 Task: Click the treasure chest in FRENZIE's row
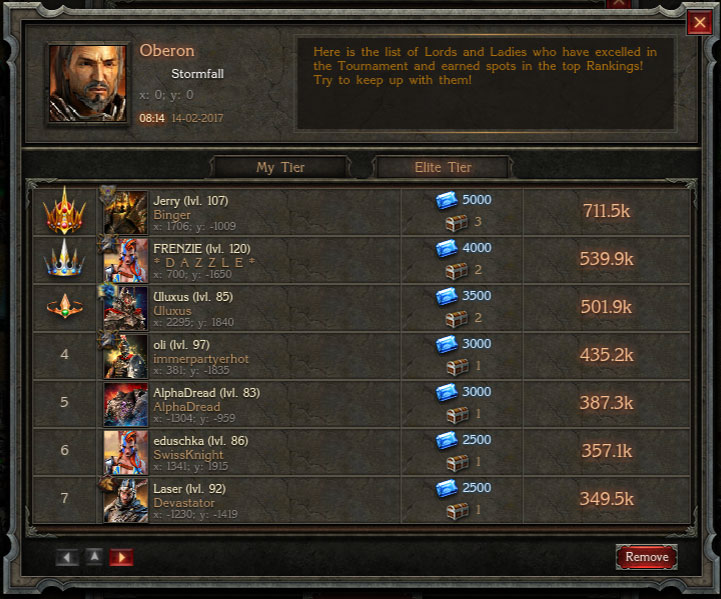click(x=457, y=271)
